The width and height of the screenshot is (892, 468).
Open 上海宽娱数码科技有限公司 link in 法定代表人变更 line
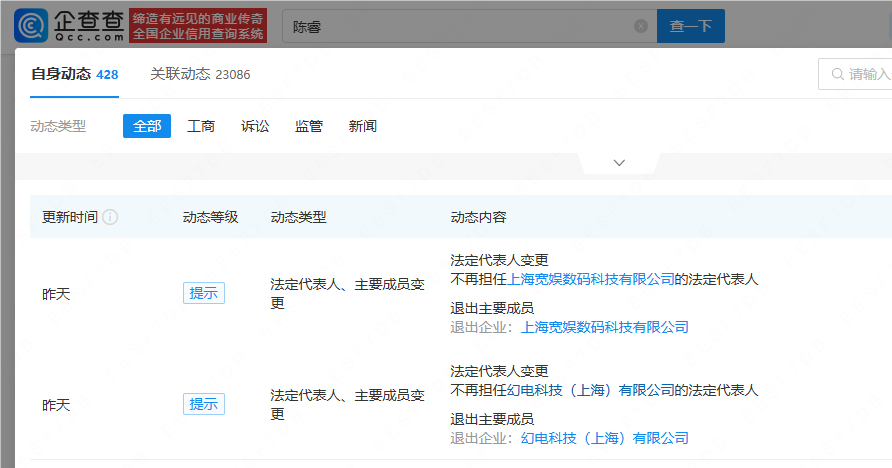[x=590, y=279]
